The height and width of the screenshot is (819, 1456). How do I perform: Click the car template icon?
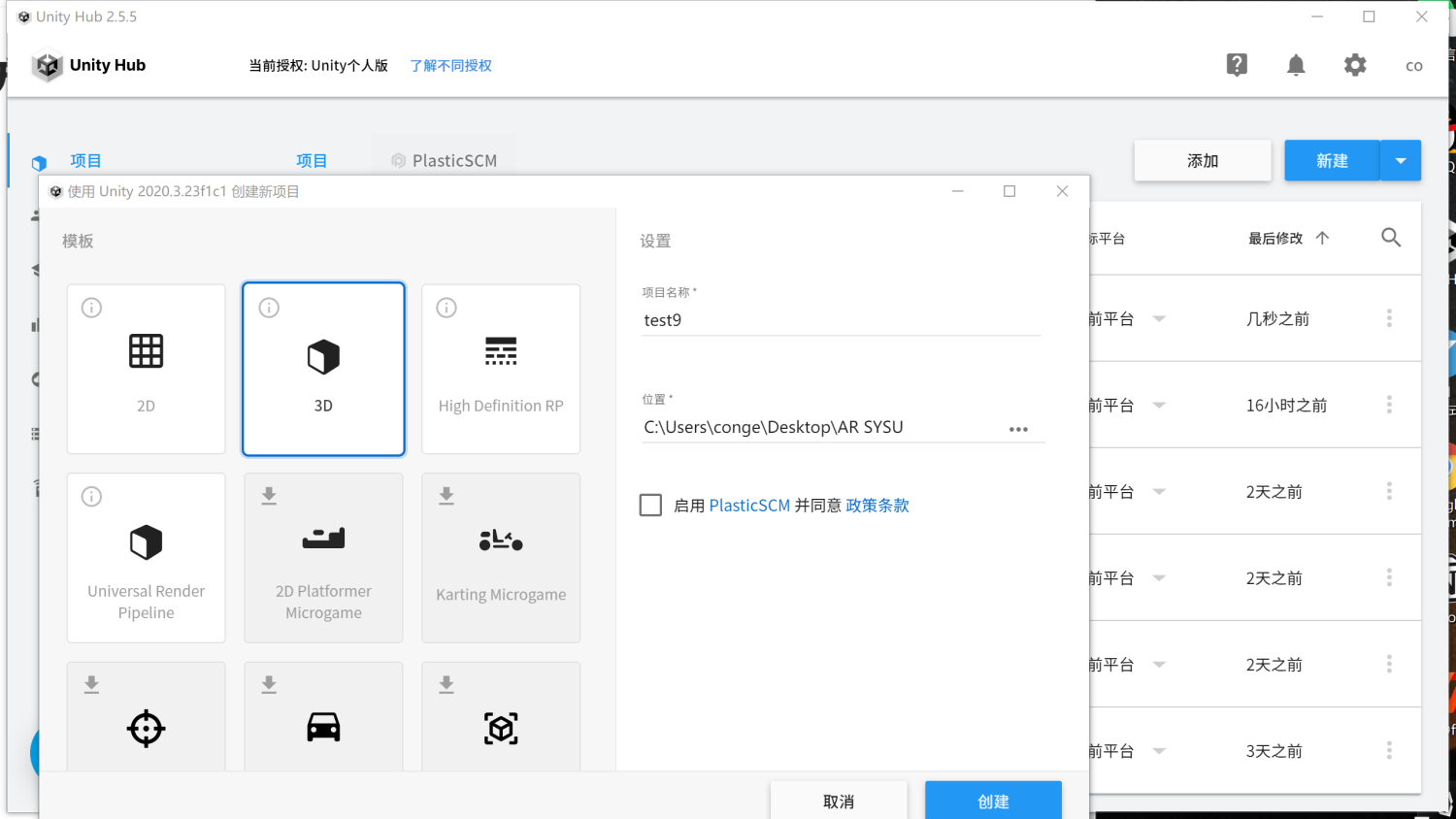click(323, 727)
